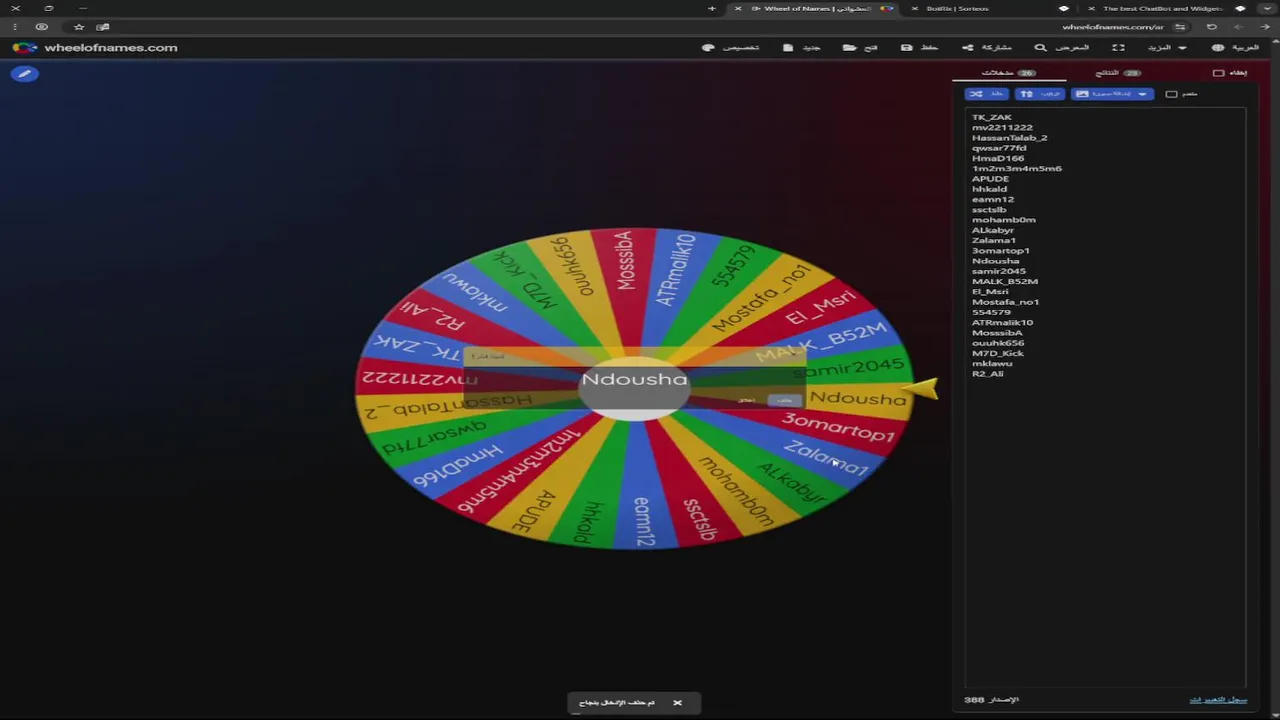Close the BotRix Sorteos tab
Viewport: 1280px width, 720px height.
[x=914, y=8]
